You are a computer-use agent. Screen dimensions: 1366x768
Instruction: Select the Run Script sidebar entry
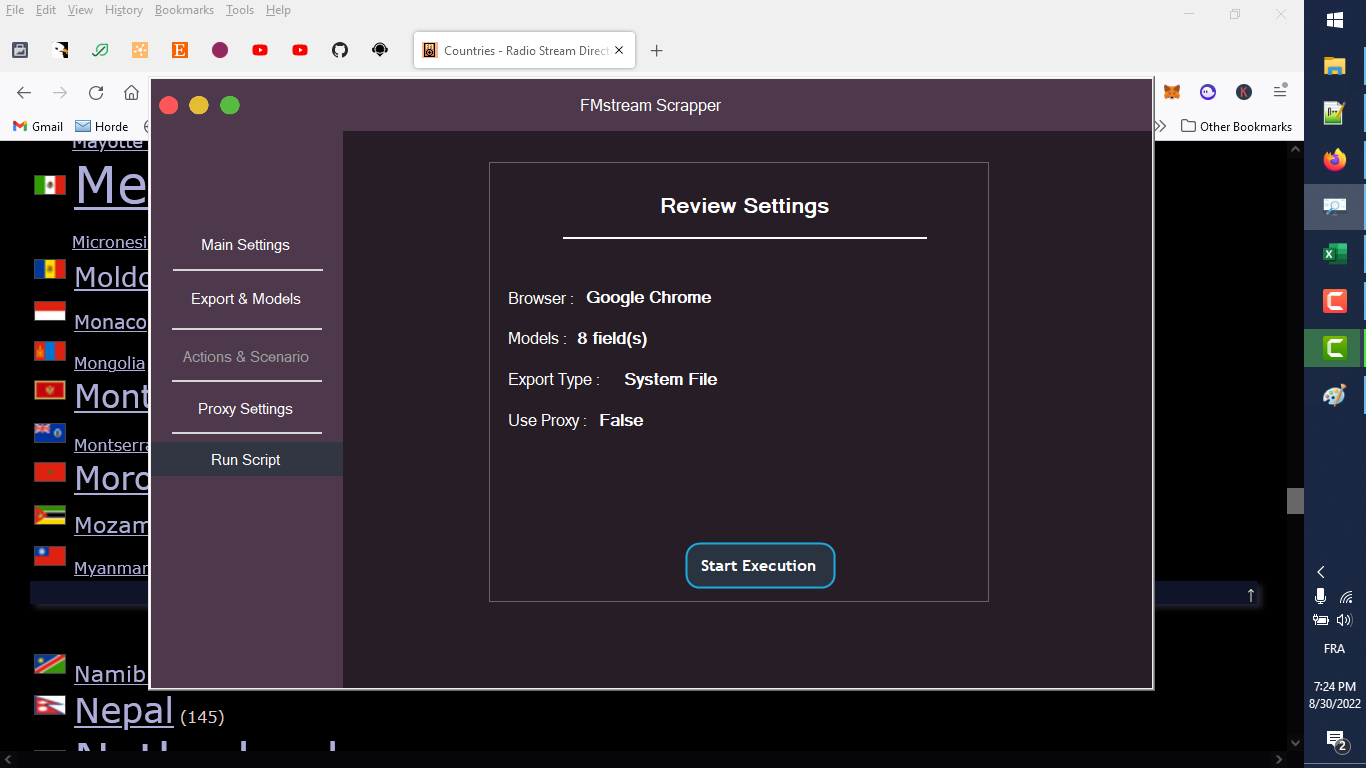[245, 459]
